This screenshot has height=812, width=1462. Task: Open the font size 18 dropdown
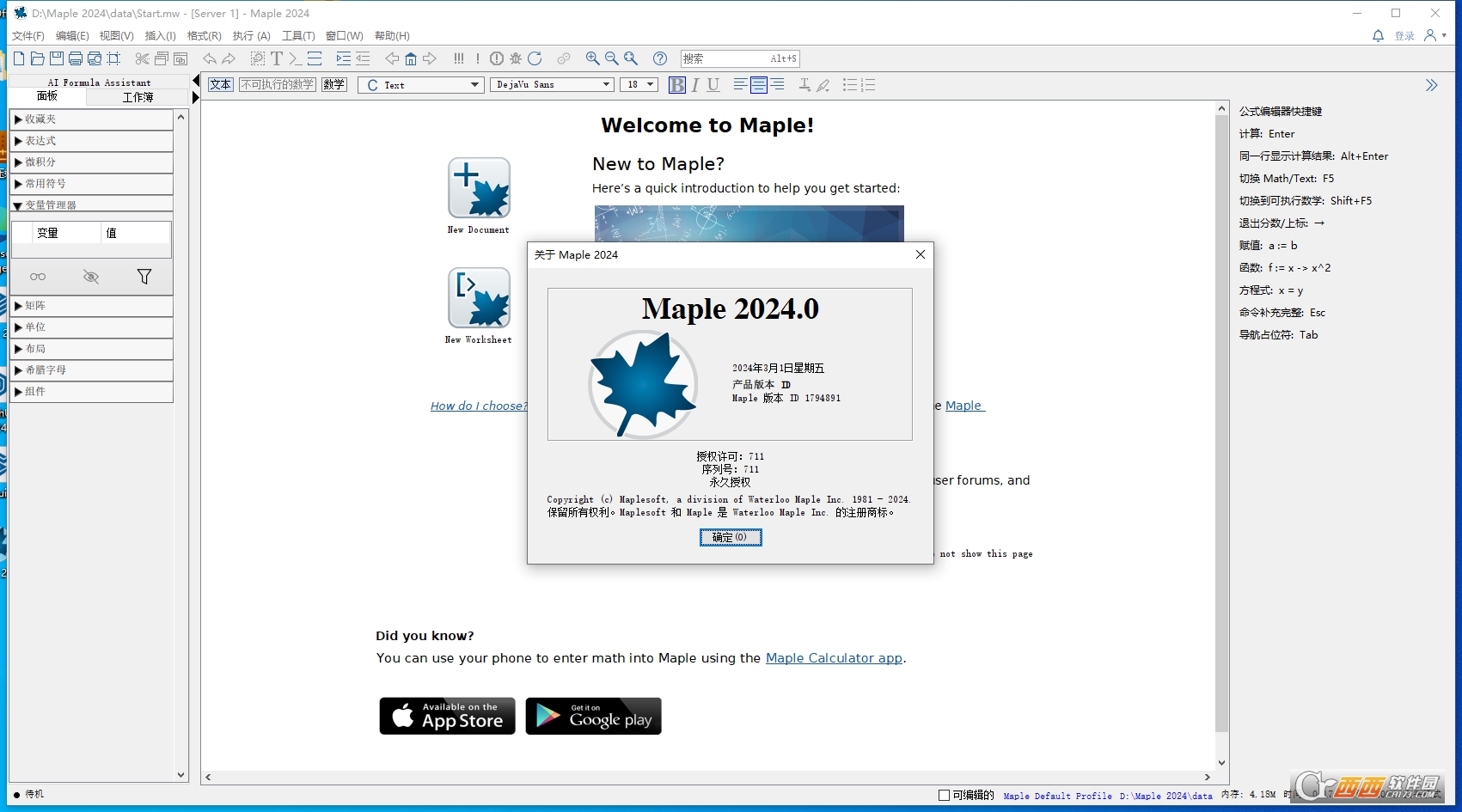(639, 84)
